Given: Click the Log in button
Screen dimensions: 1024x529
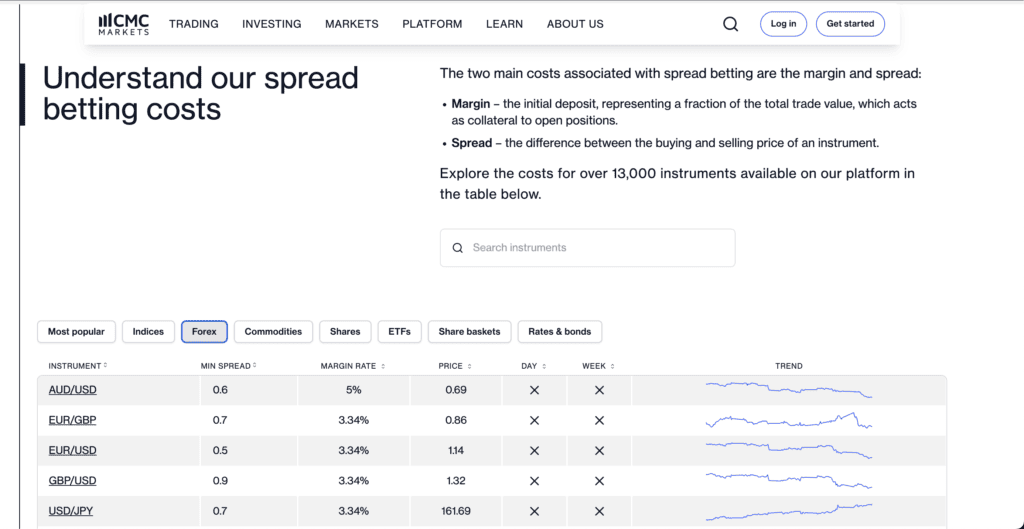Looking at the screenshot, I should (x=784, y=24).
